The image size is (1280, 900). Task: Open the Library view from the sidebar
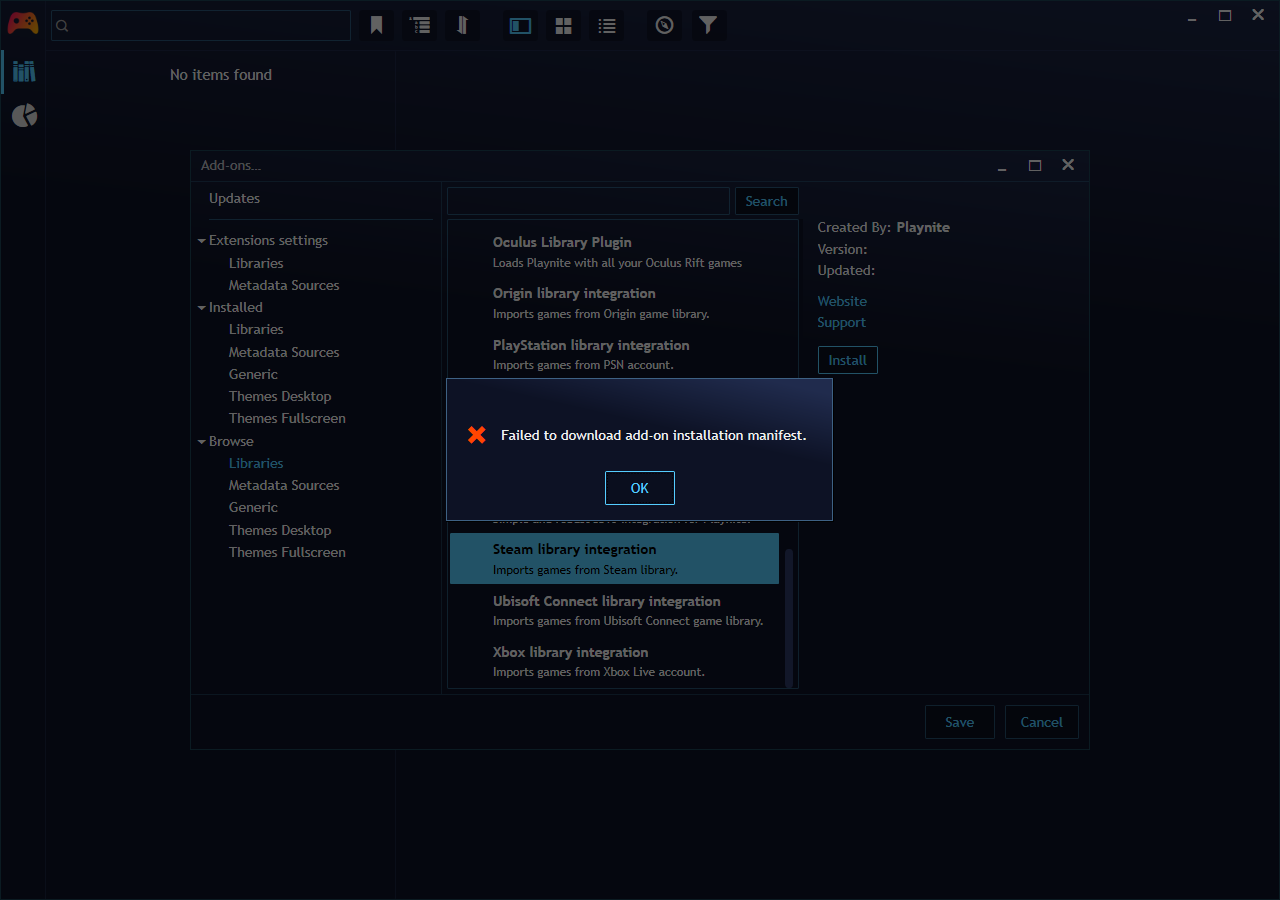click(x=22, y=71)
